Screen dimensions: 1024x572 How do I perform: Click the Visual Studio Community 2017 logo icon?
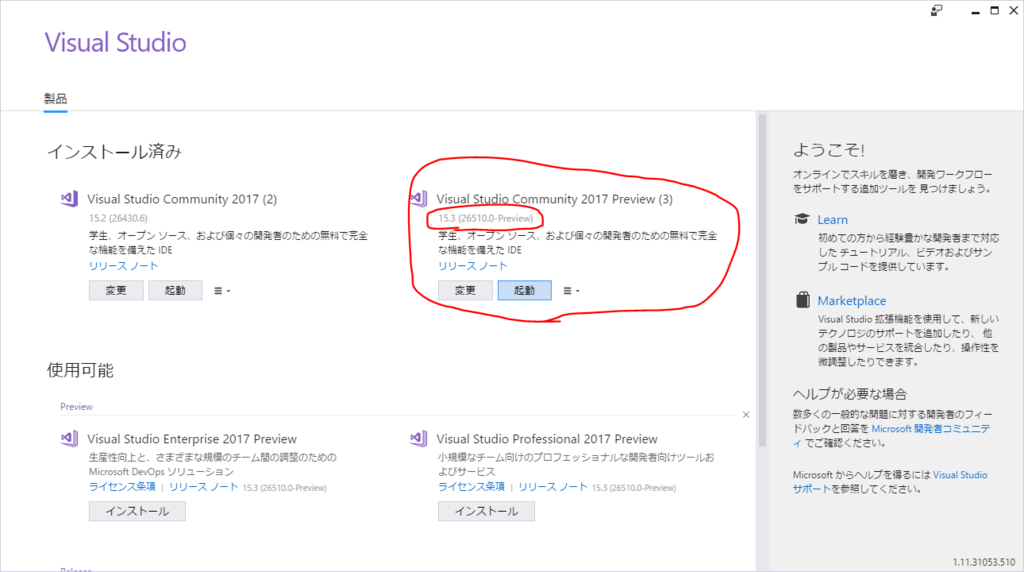pyautogui.click(x=69, y=199)
